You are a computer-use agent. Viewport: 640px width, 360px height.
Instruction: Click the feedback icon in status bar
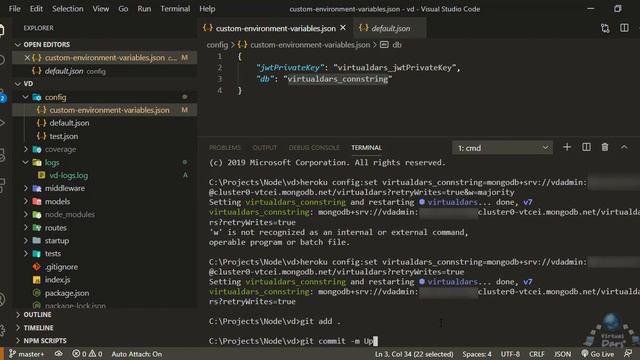click(628, 353)
